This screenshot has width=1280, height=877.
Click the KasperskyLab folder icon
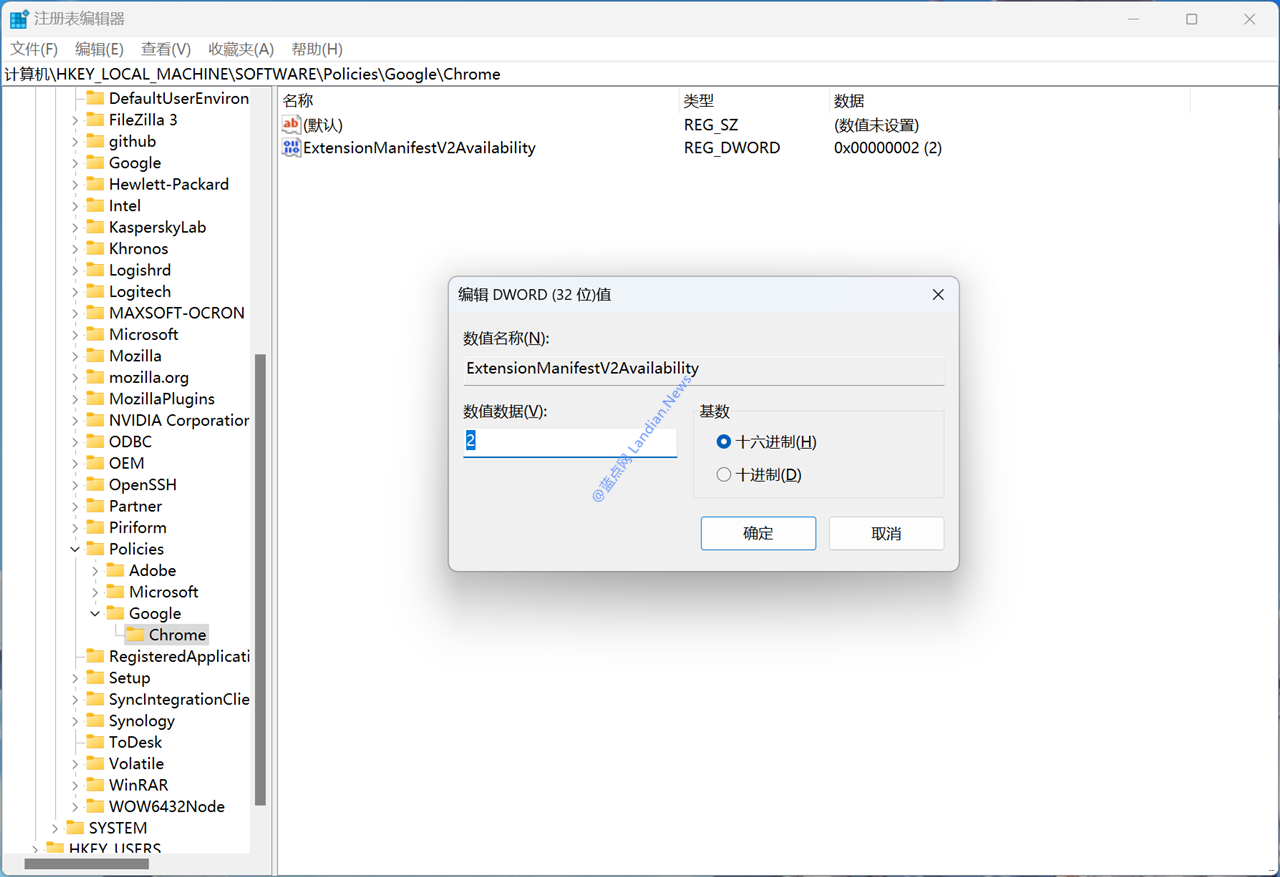pyautogui.click(x=95, y=227)
